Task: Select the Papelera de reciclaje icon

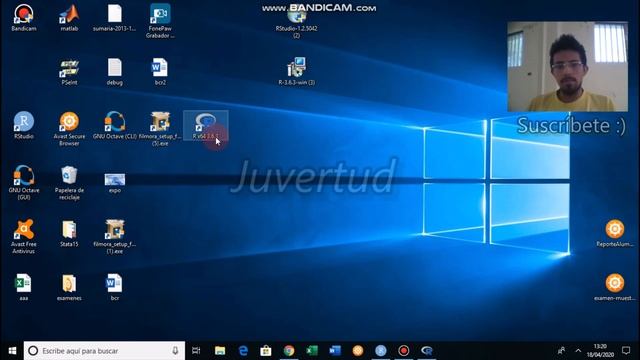Action: [69, 182]
